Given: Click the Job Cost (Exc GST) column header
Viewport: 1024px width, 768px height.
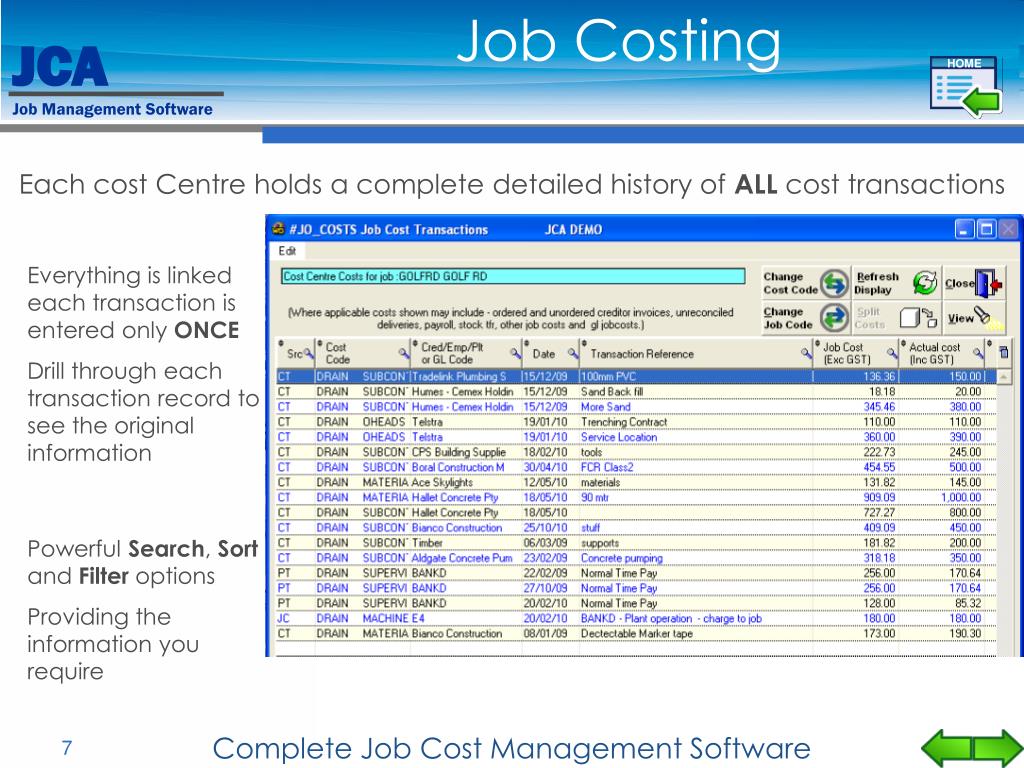Looking at the screenshot, I should pos(856,353).
